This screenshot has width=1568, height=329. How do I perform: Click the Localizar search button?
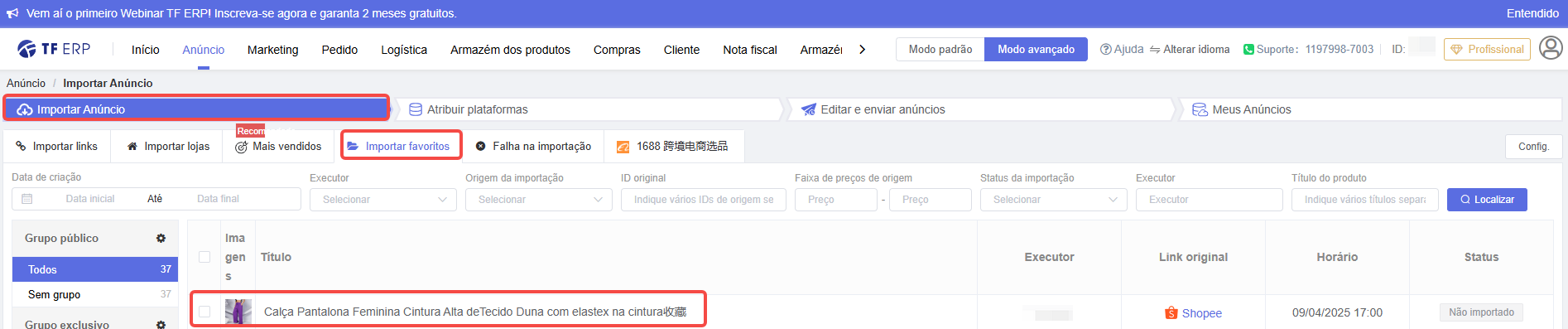tap(1487, 200)
